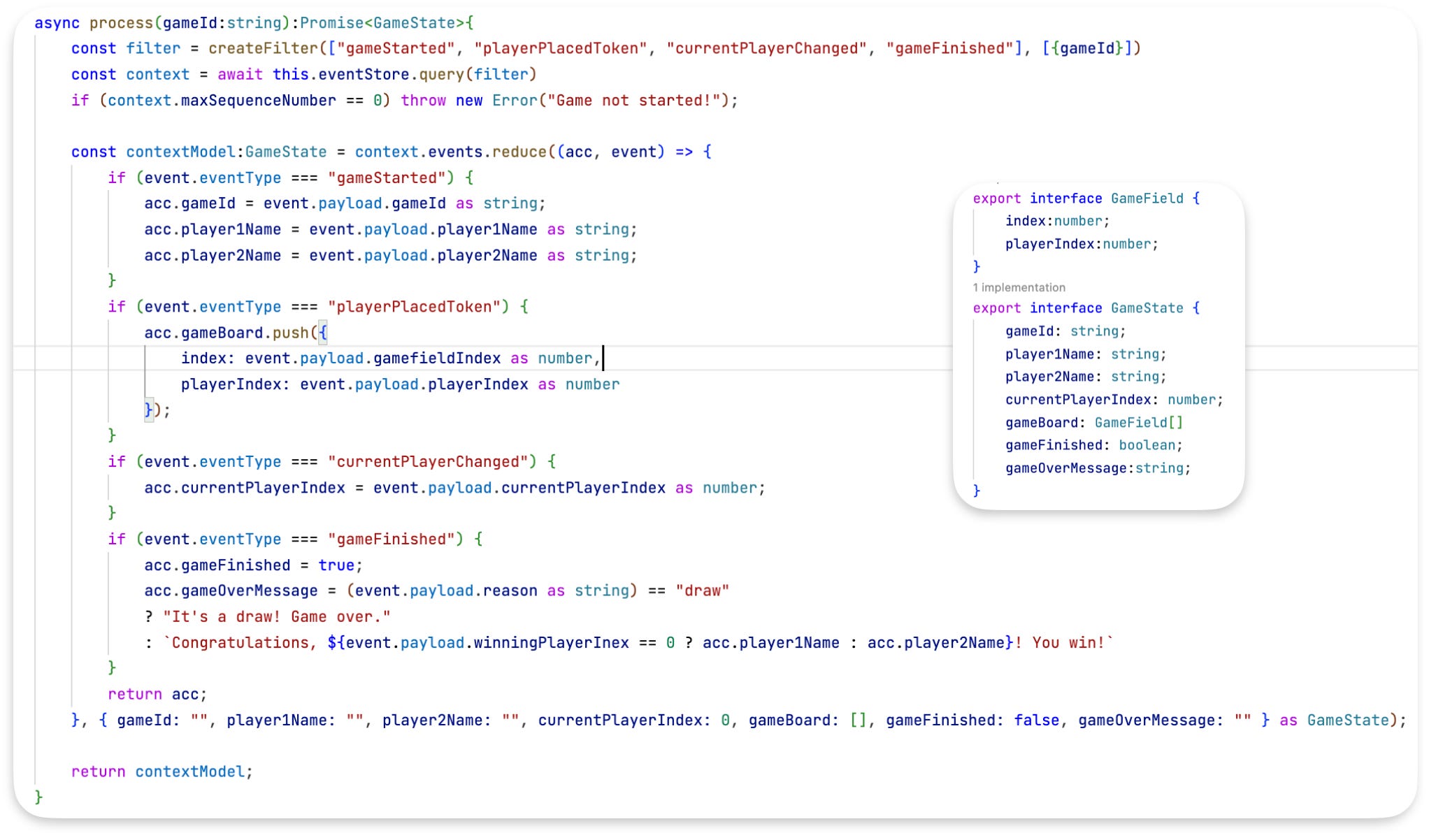Click the process method name
1436x840 pixels.
(120, 23)
